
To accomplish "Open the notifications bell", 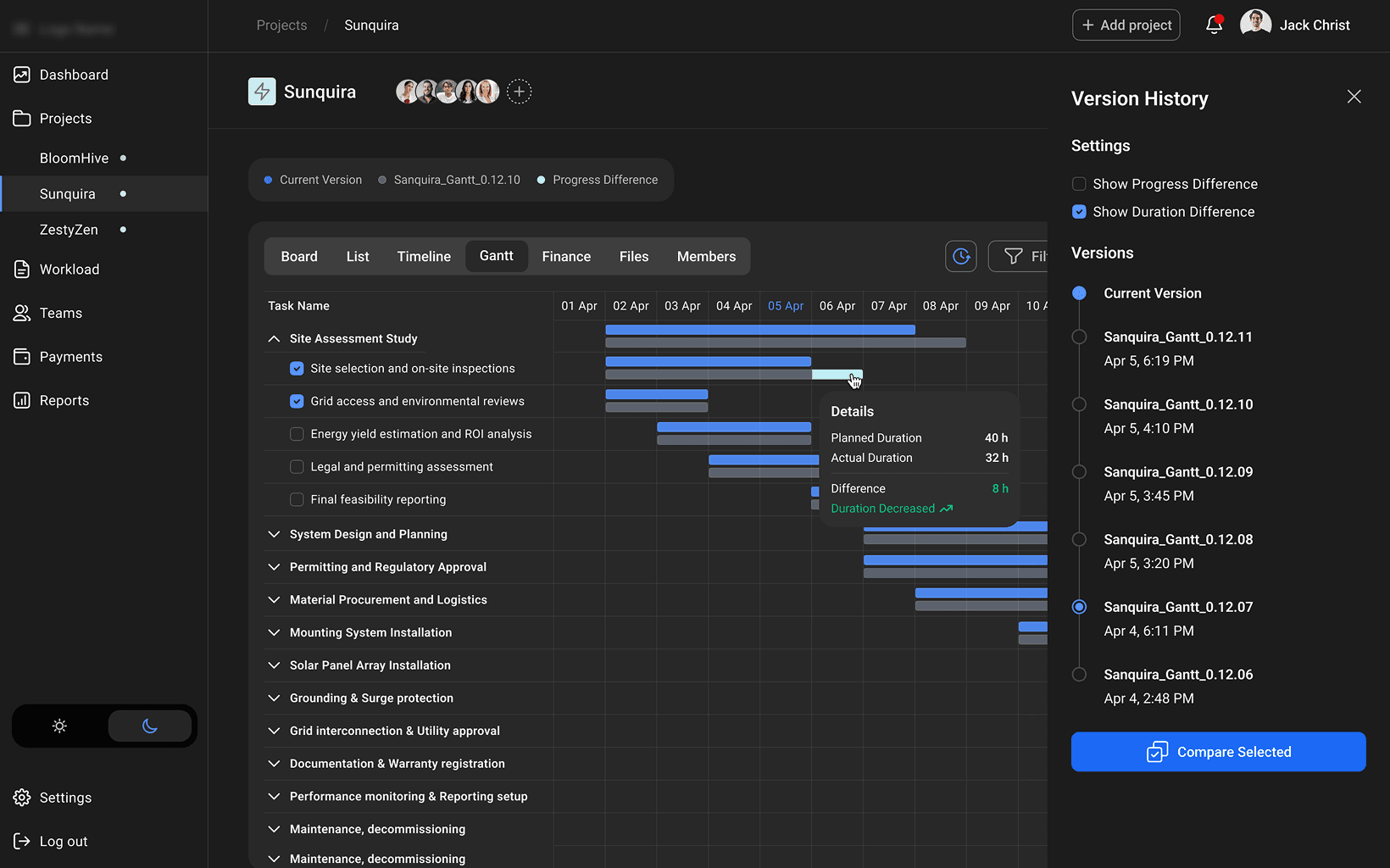I will (x=1214, y=25).
